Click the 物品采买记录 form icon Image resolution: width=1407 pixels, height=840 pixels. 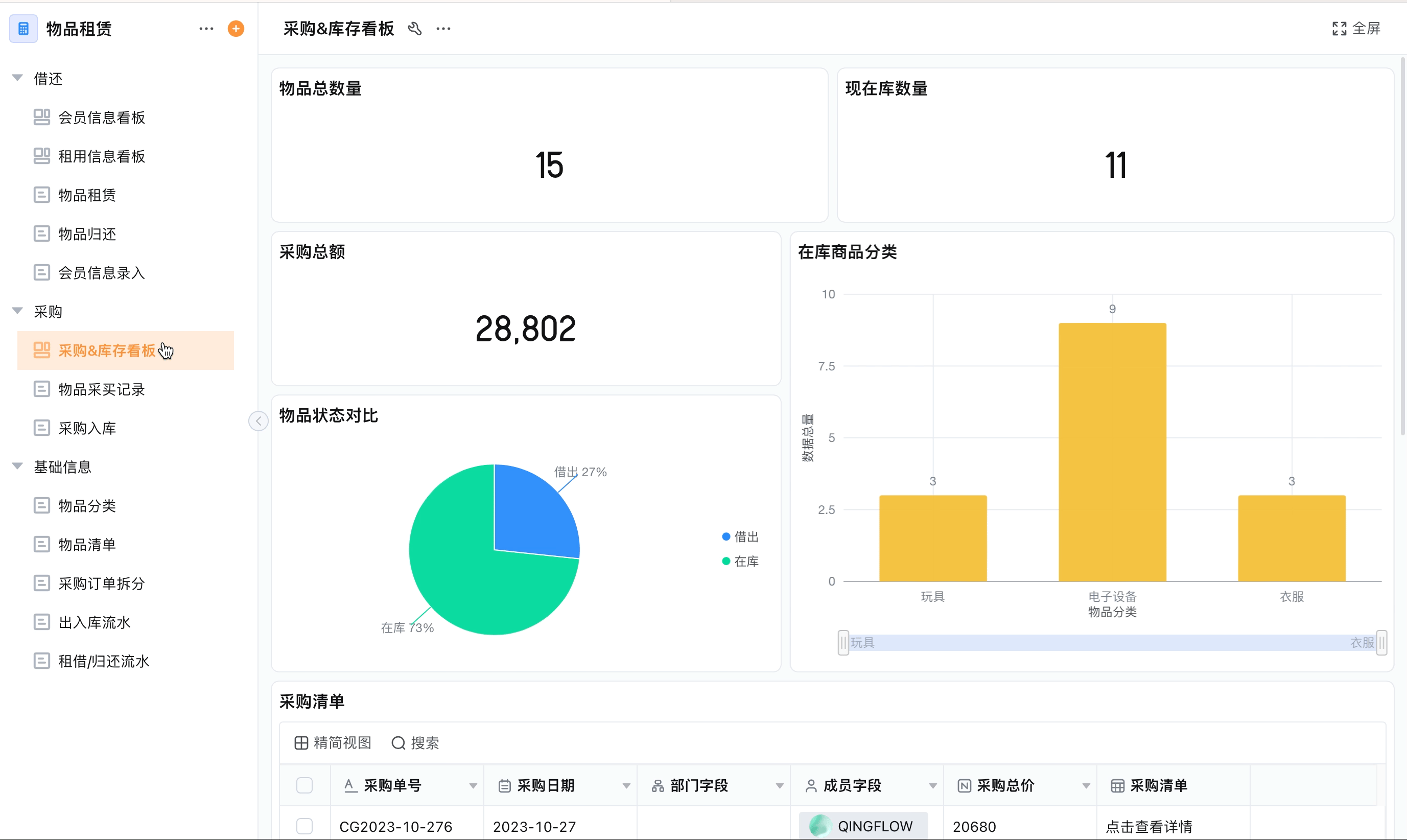coord(42,389)
